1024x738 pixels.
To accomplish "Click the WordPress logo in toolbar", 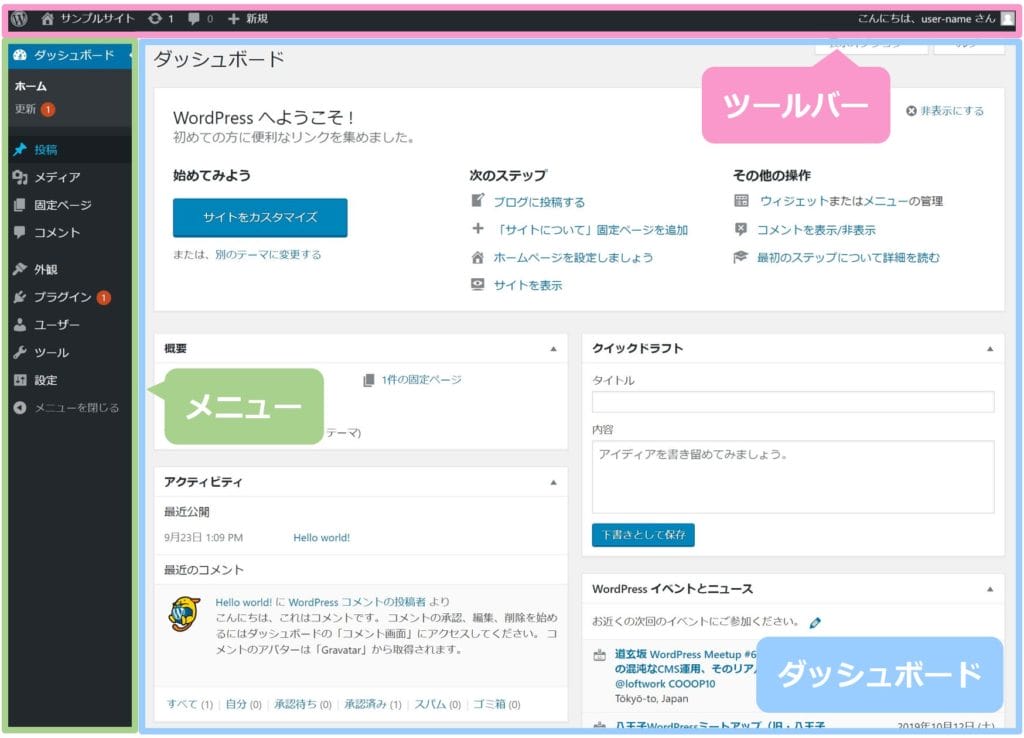I will [x=19, y=18].
